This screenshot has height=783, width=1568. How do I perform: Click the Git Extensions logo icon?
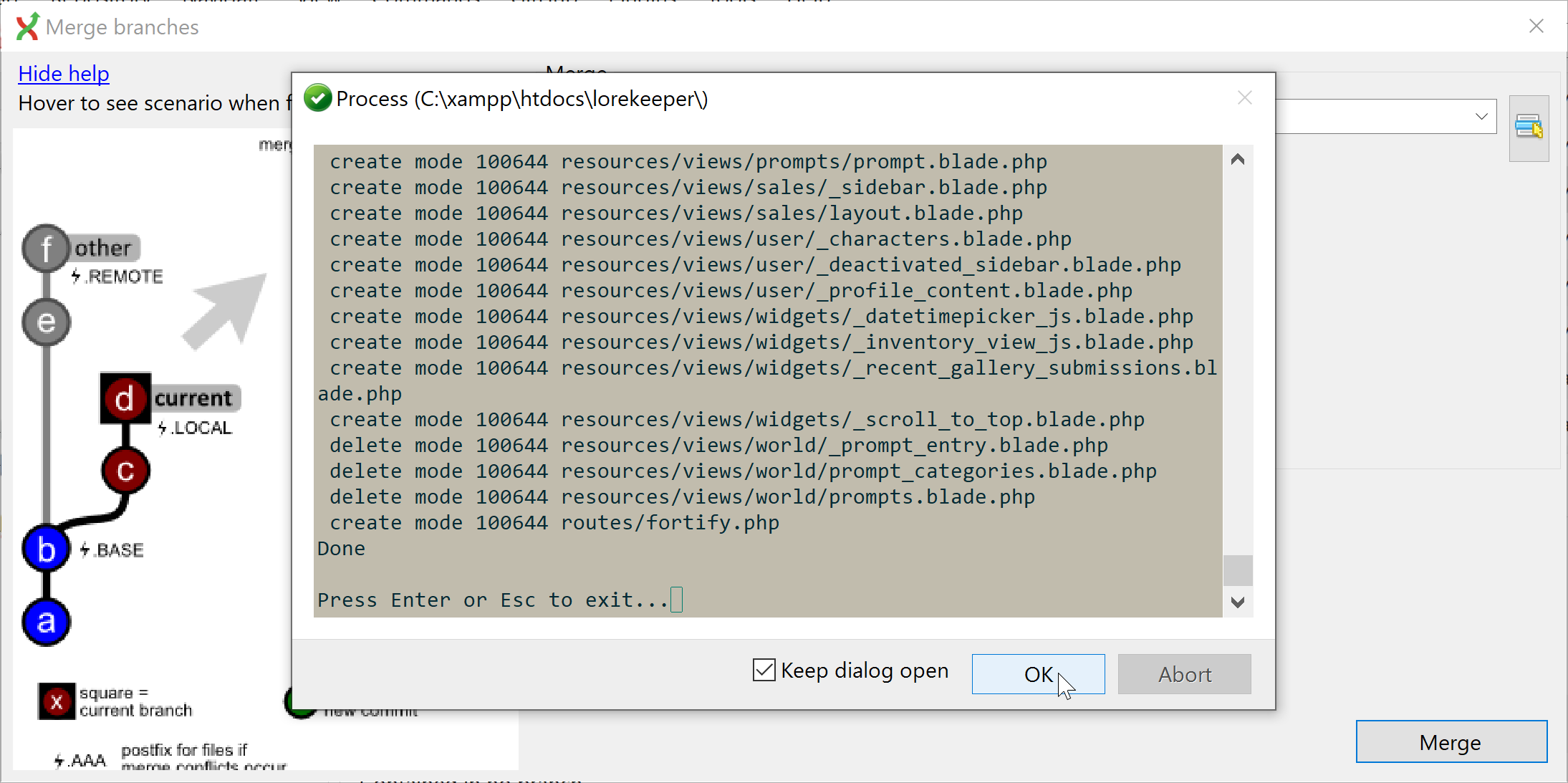click(x=27, y=27)
